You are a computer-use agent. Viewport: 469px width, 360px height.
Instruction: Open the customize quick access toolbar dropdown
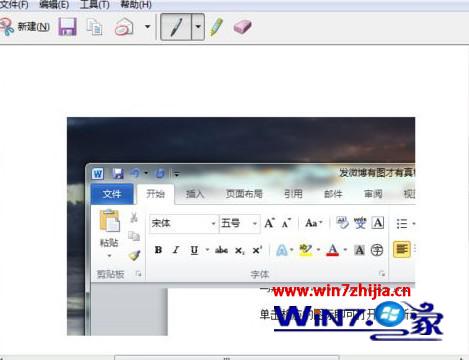pyautogui.click(x=177, y=174)
